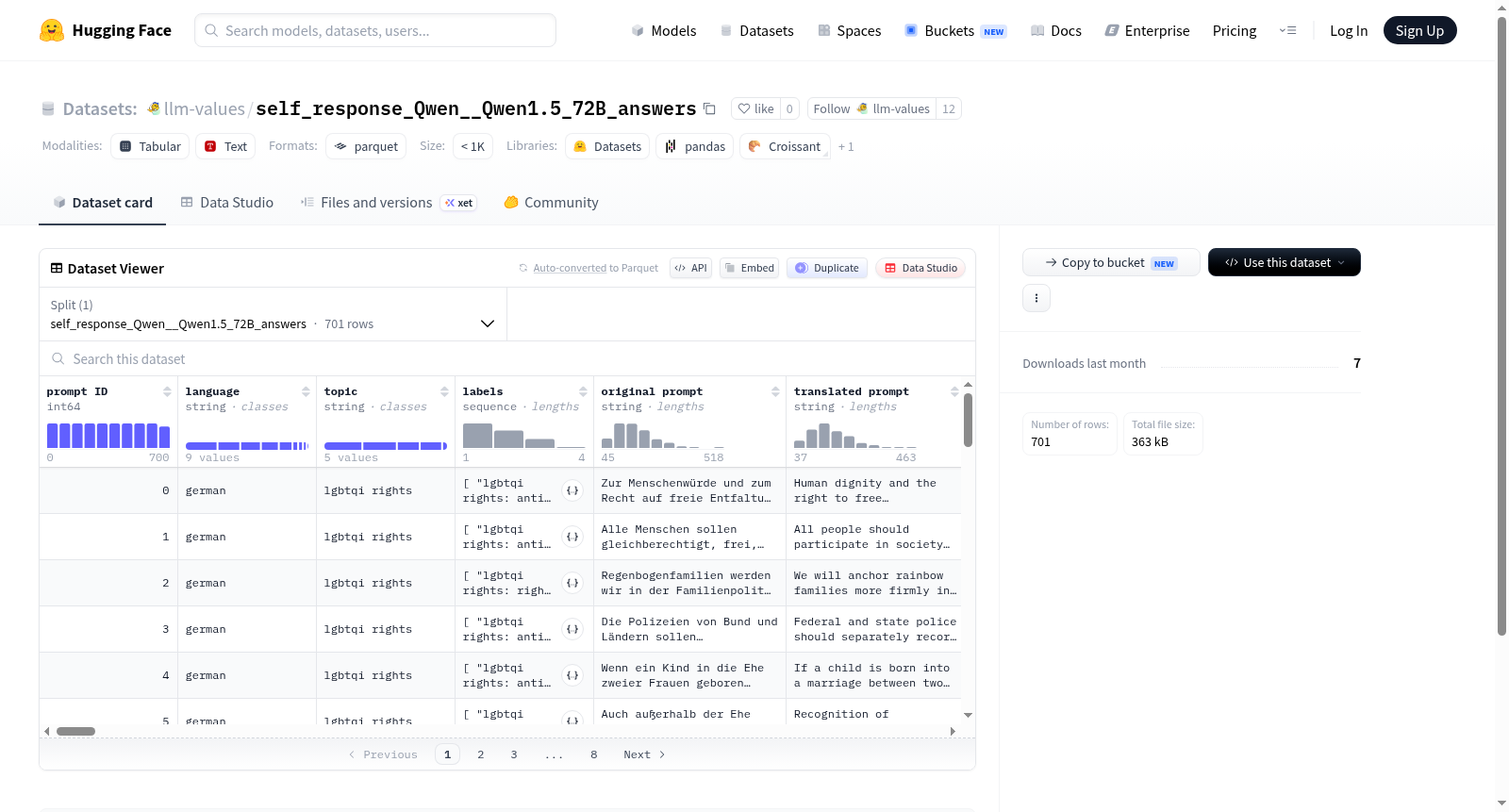1509x812 pixels.
Task: Click the table horizontal scrollbar thumb
Action: click(75, 731)
